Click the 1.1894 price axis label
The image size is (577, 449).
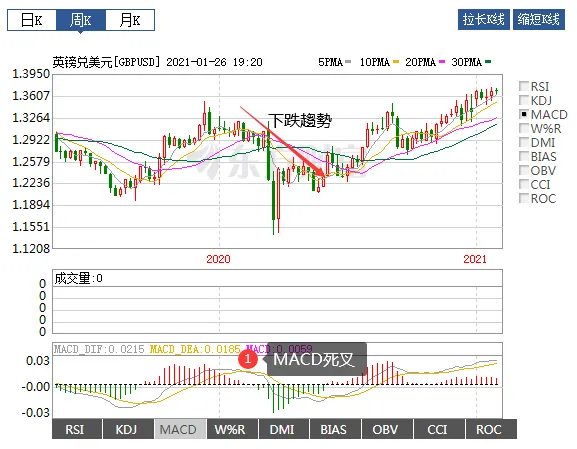click(31, 205)
